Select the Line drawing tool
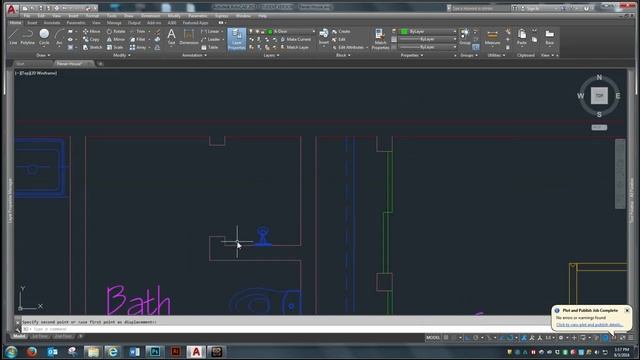The width and height of the screenshot is (640, 360). (13, 37)
